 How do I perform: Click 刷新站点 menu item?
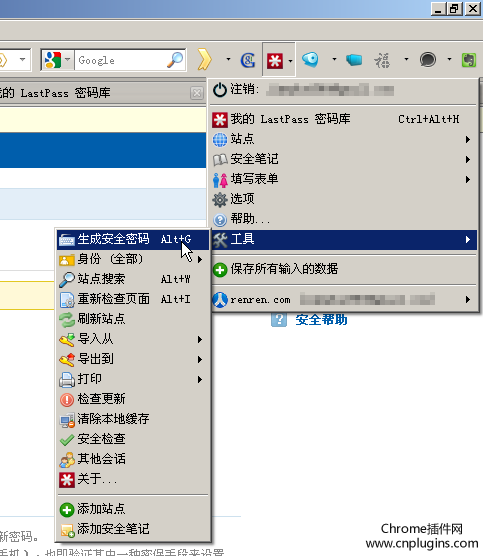(133, 319)
